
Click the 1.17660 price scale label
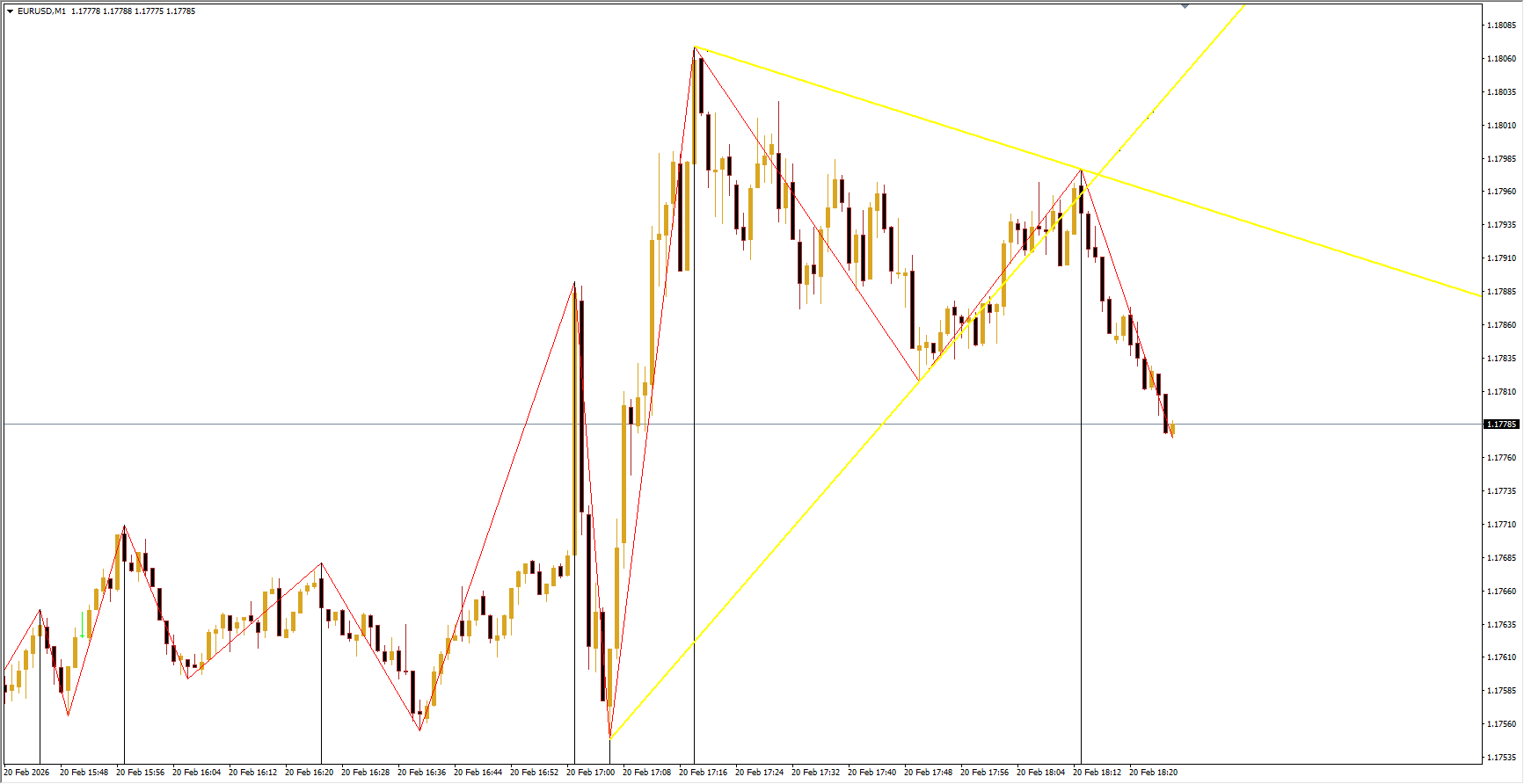coord(1501,592)
